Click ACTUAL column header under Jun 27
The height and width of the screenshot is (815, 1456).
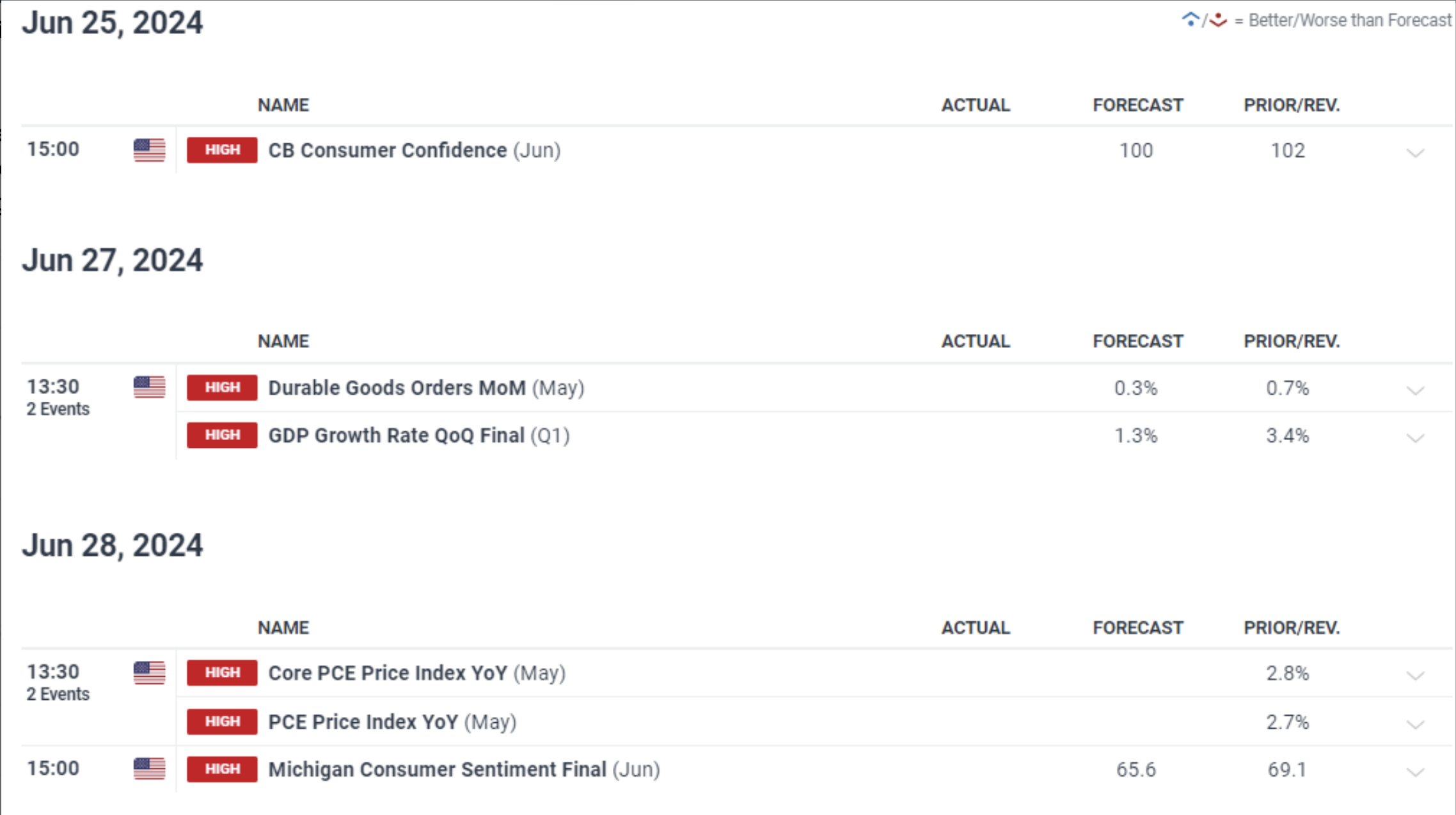[x=976, y=341]
